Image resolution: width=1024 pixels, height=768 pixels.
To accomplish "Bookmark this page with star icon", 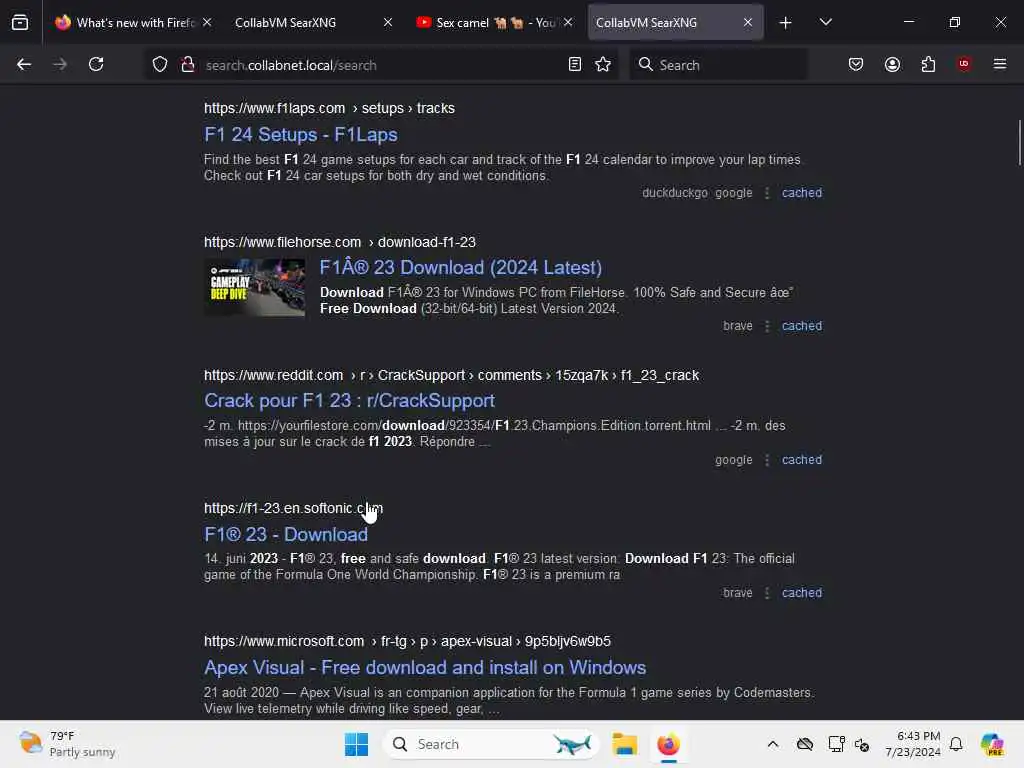I will pyautogui.click(x=603, y=64).
